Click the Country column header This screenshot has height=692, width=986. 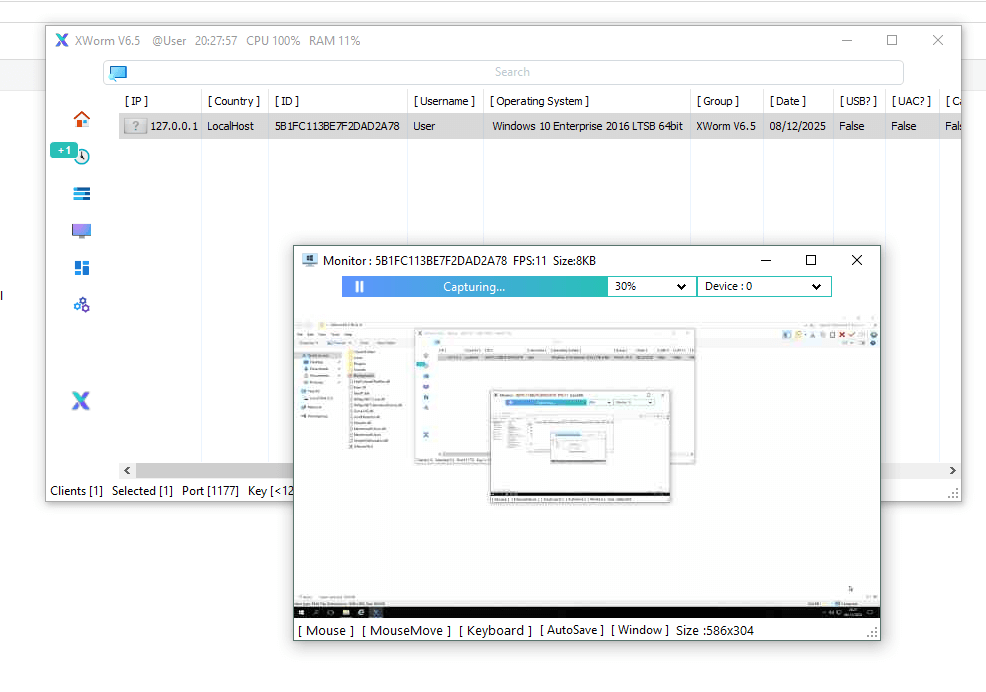(233, 101)
